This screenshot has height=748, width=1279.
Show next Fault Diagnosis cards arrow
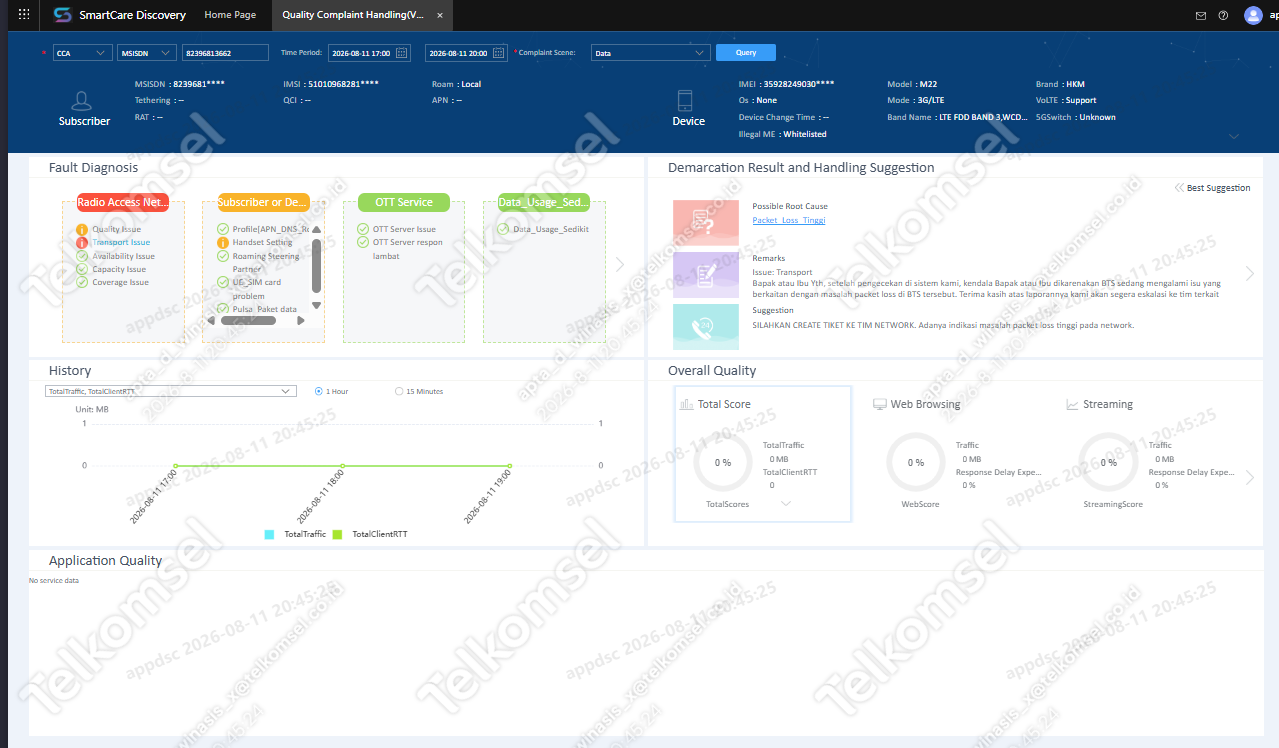point(619,265)
